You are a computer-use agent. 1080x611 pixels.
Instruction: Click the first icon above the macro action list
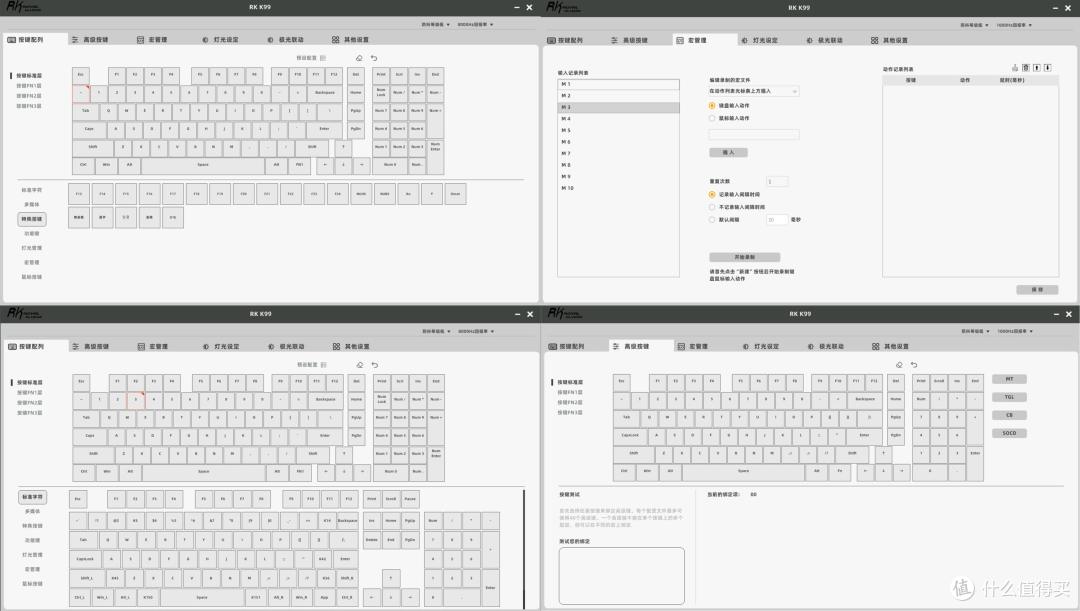pyautogui.click(x=1015, y=68)
